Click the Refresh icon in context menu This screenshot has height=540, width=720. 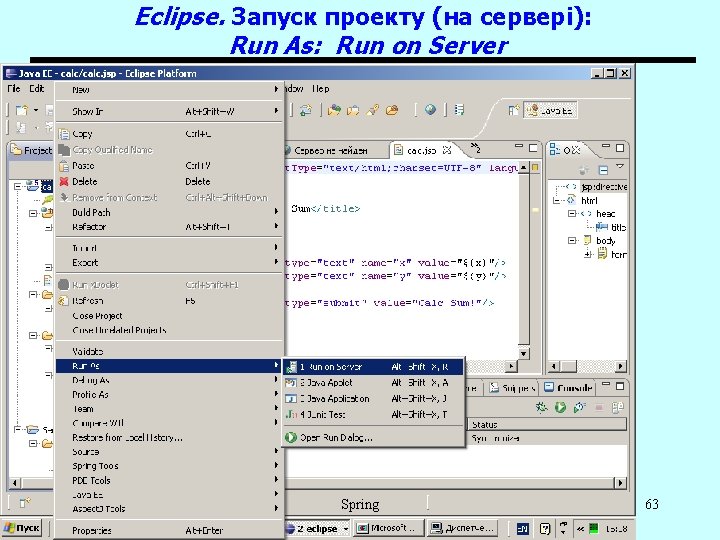pyautogui.click(x=63, y=301)
